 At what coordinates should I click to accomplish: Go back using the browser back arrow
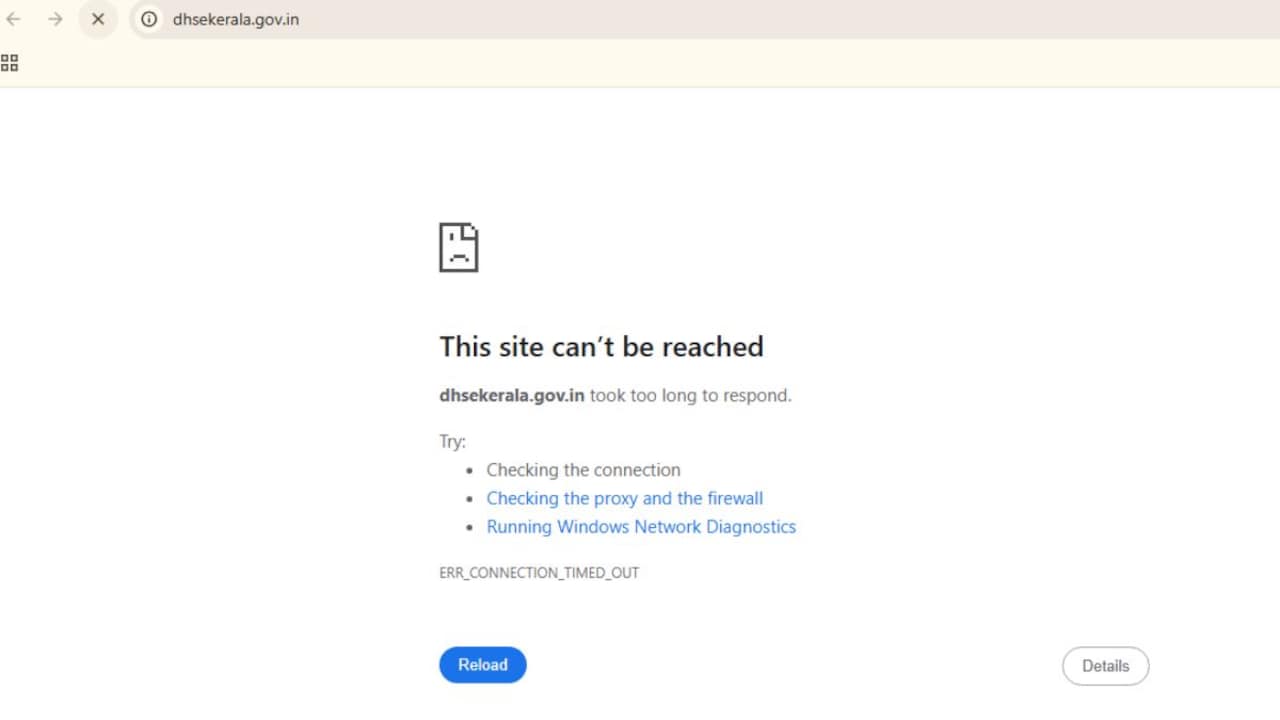click(x=14, y=19)
